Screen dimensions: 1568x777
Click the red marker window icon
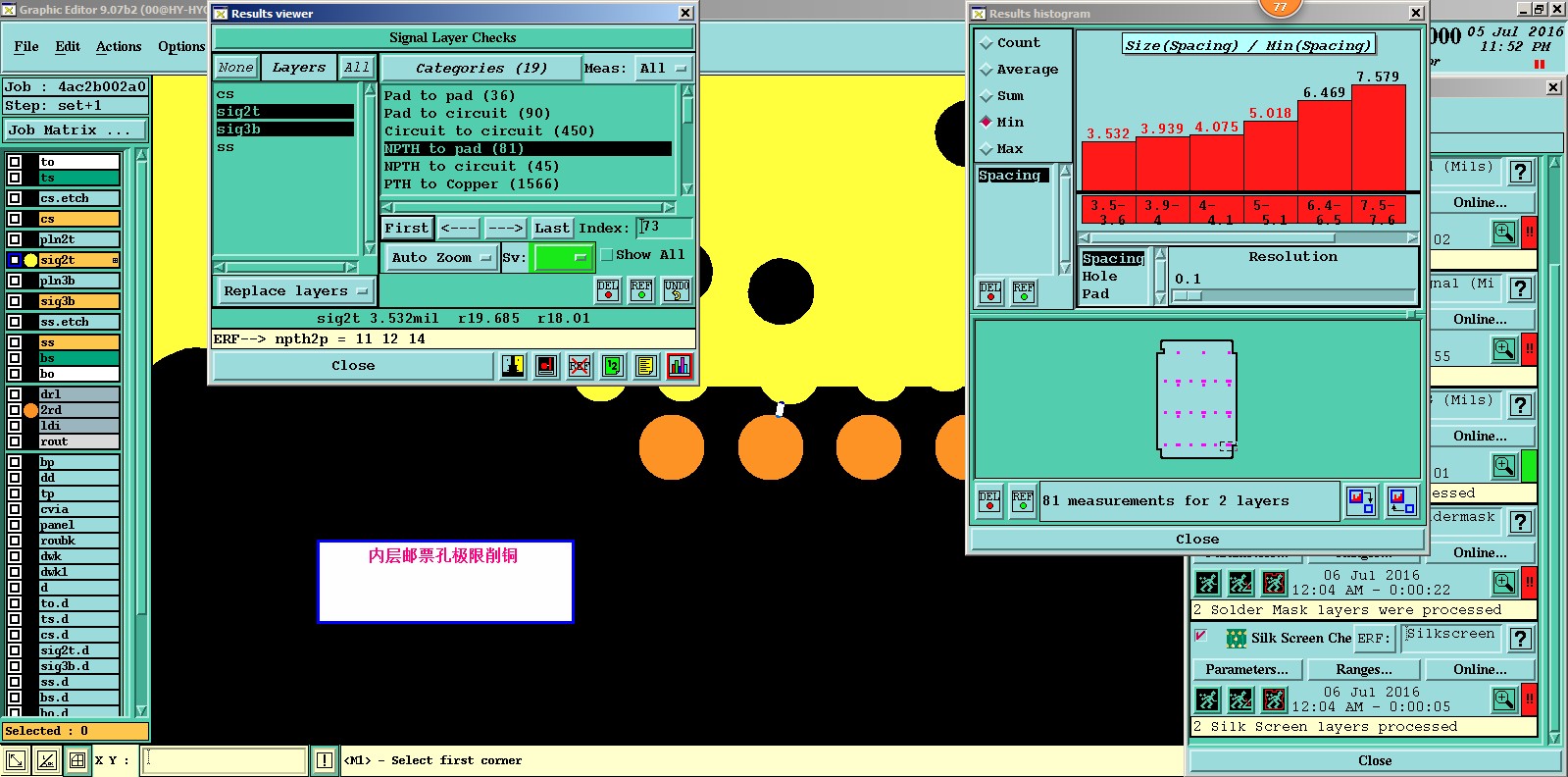[x=546, y=366]
